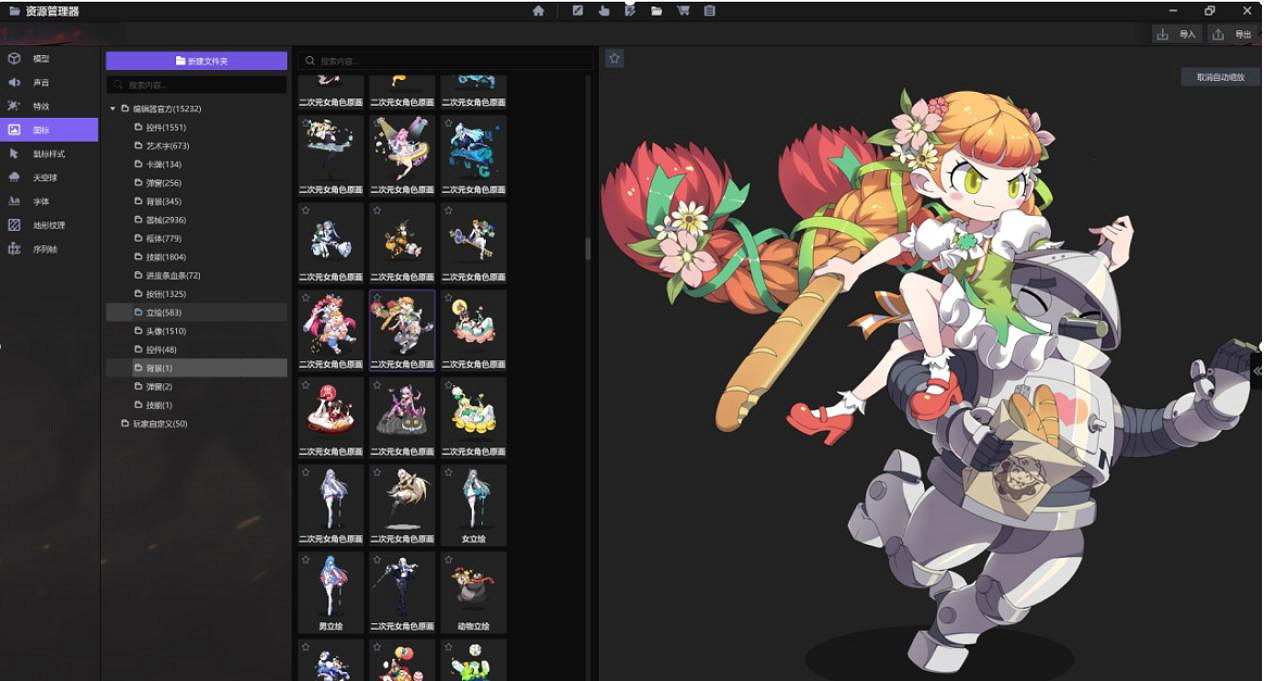The image size is (1265, 681).
Task: Click the 取消自动缩放 button
Action: tap(1220, 77)
